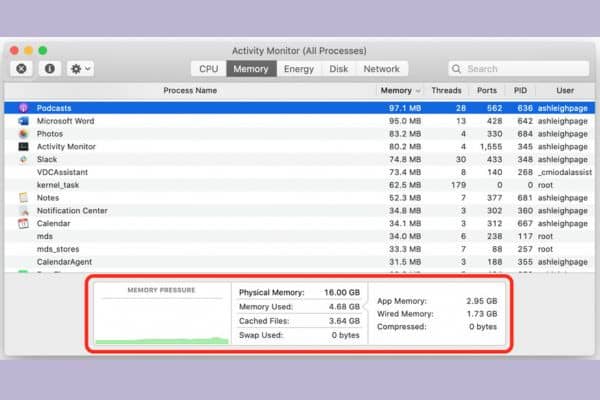
Task: Select the Microsoft Word process row
Action: click(300, 121)
